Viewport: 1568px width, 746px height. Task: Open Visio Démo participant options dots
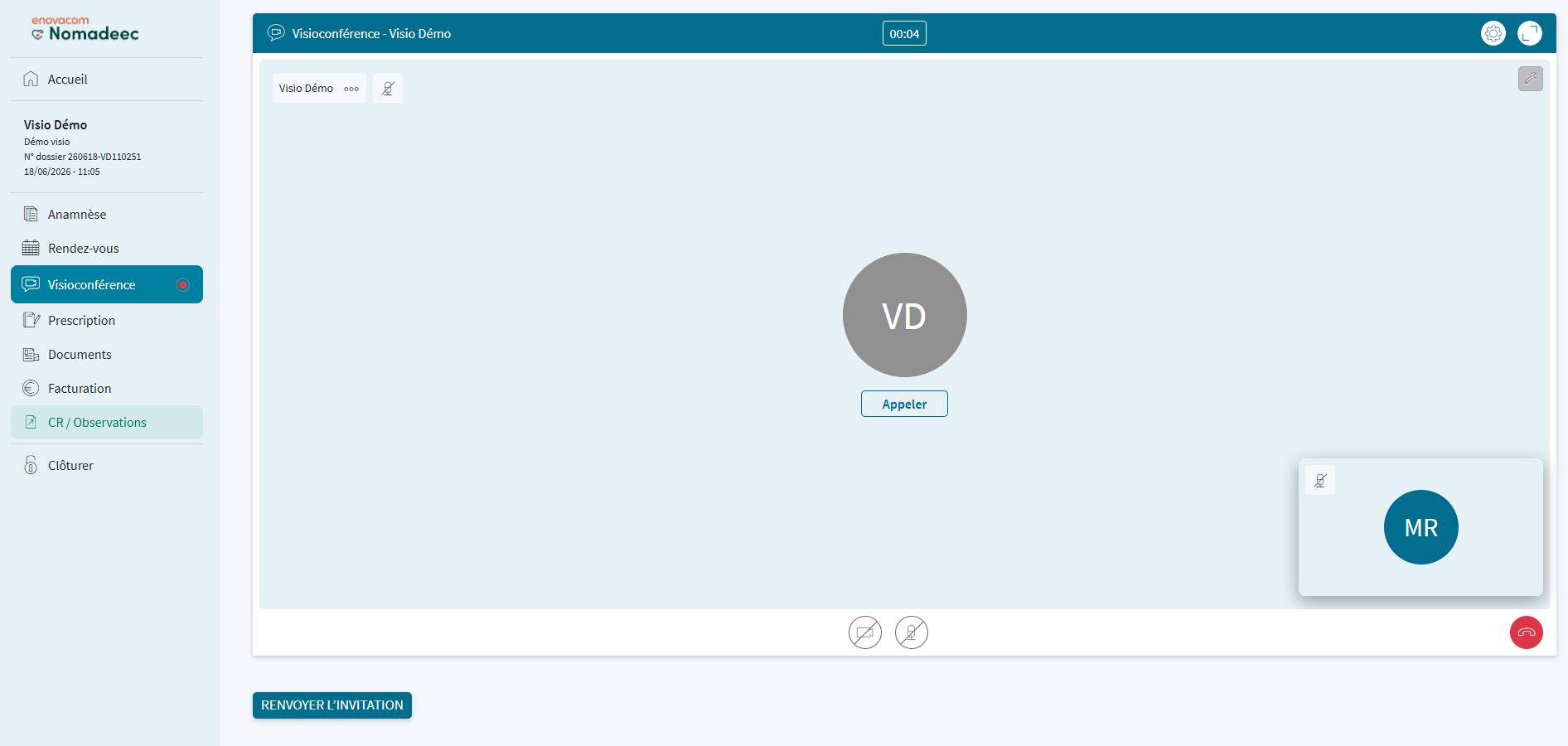coord(351,89)
